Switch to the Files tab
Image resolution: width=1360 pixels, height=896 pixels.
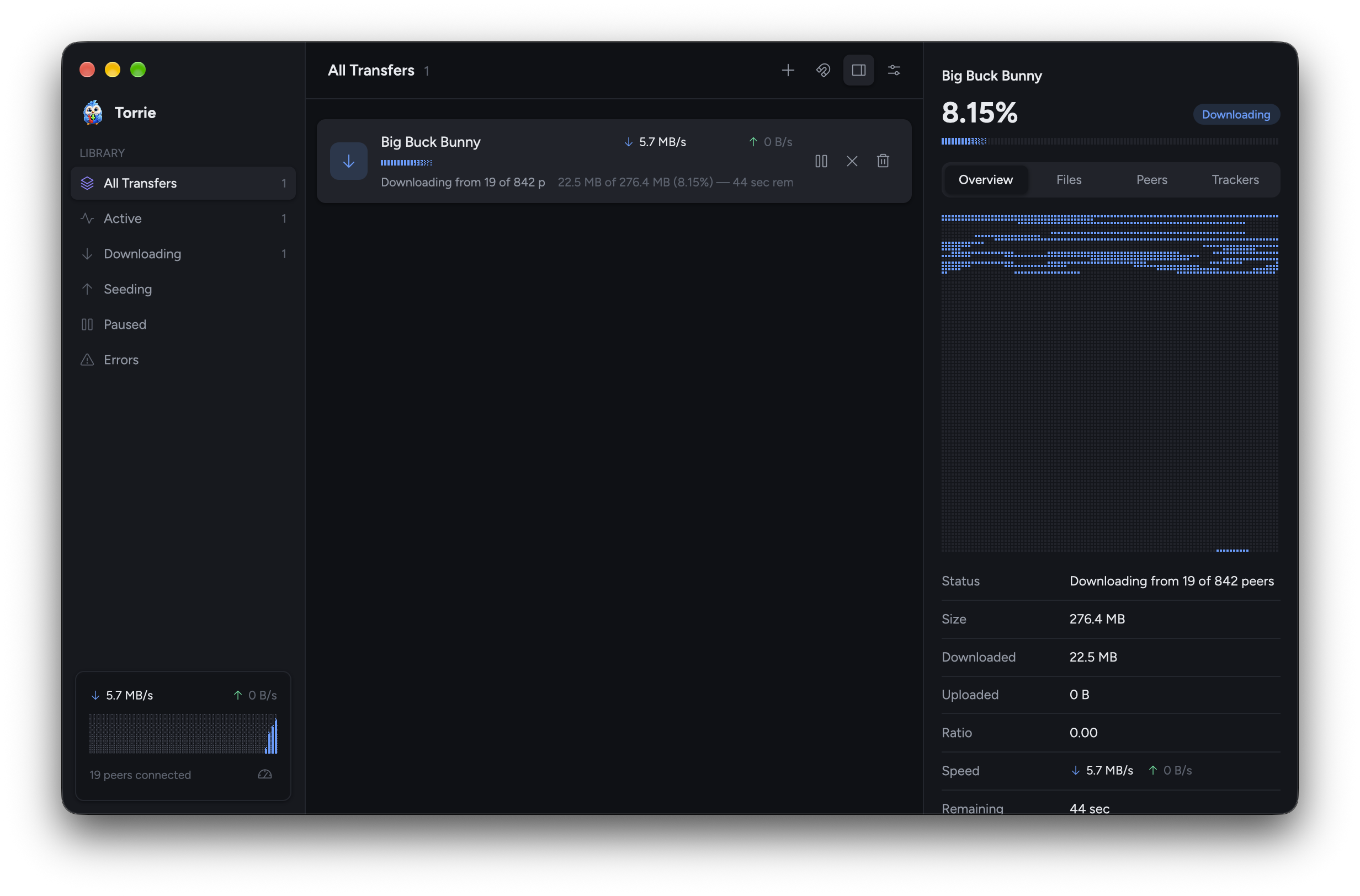1069,180
